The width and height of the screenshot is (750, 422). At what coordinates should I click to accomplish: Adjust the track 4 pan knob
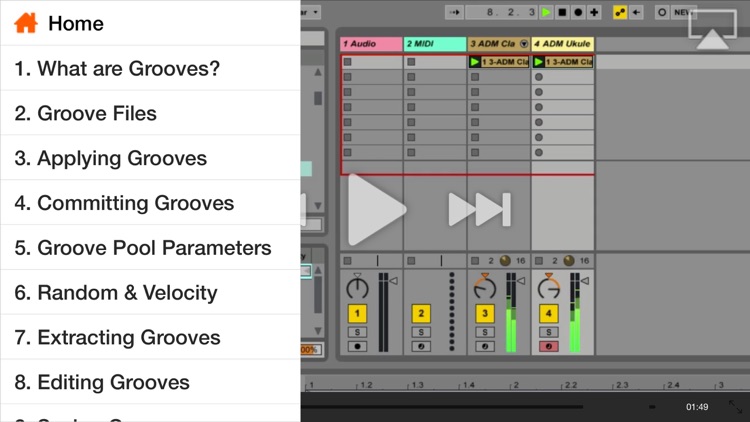pyautogui.click(x=549, y=287)
